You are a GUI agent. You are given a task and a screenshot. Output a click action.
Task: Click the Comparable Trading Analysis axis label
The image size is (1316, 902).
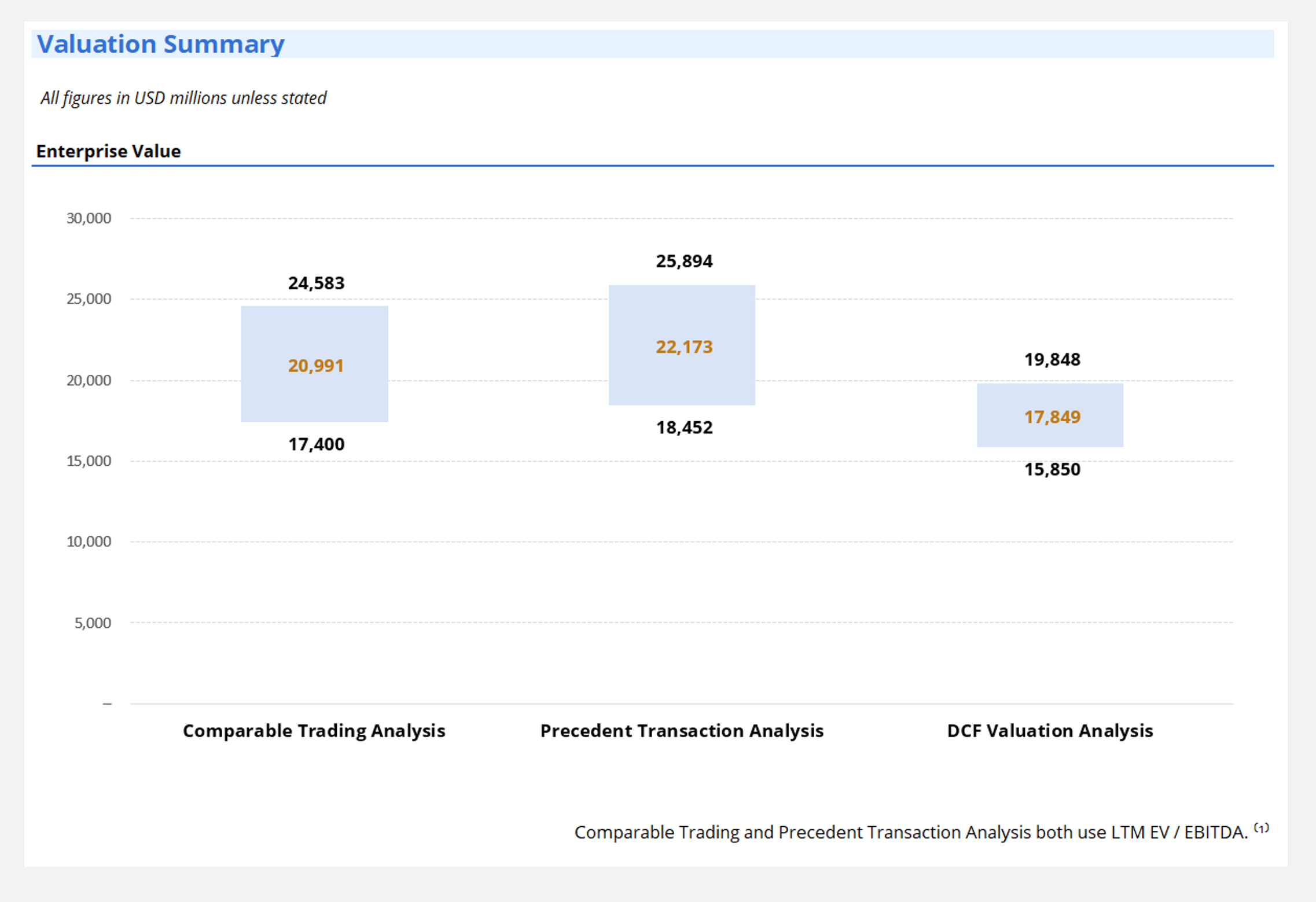[314, 731]
